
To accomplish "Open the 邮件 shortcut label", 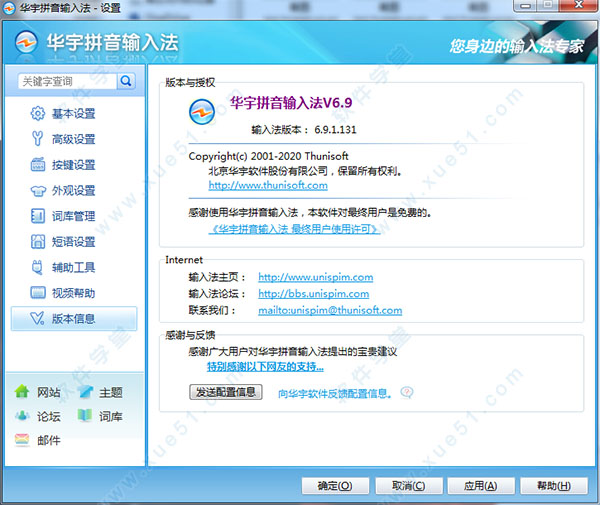I will point(49,440).
